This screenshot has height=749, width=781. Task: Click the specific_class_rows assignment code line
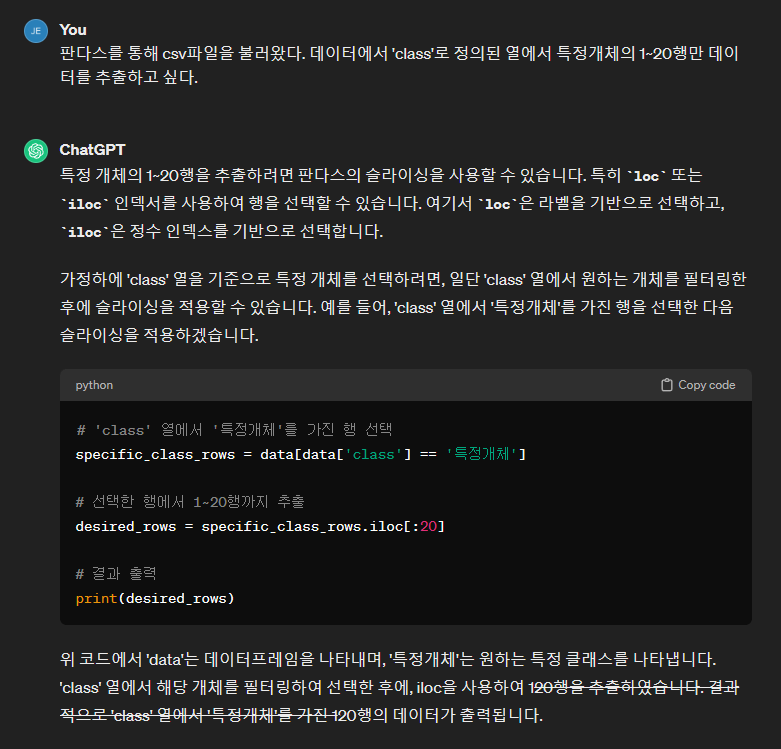pyautogui.click(x=300, y=454)
